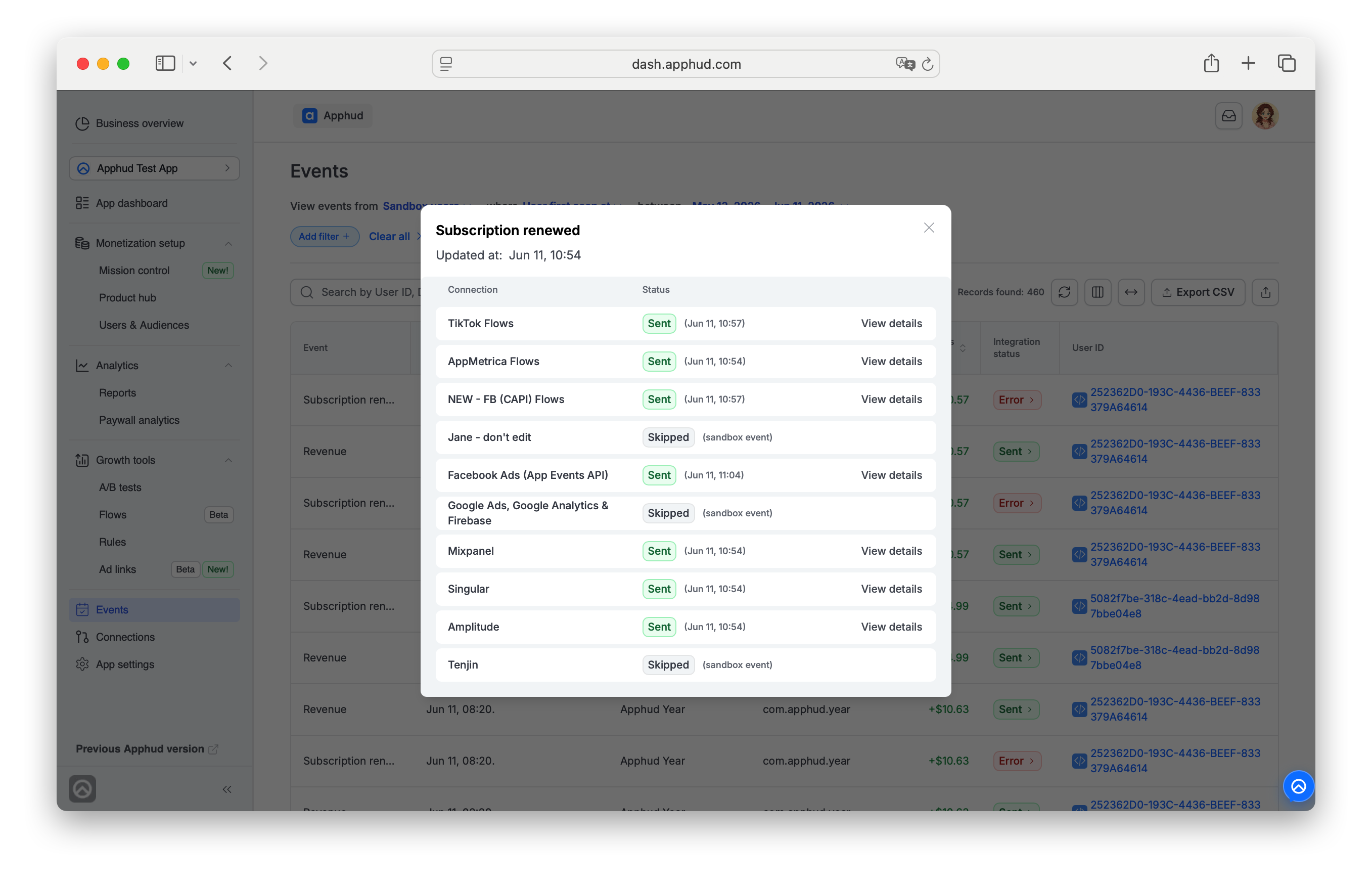Click the user profile avatar
The height and width of the screenshot is (887, 1372).
pos(1264,116)
